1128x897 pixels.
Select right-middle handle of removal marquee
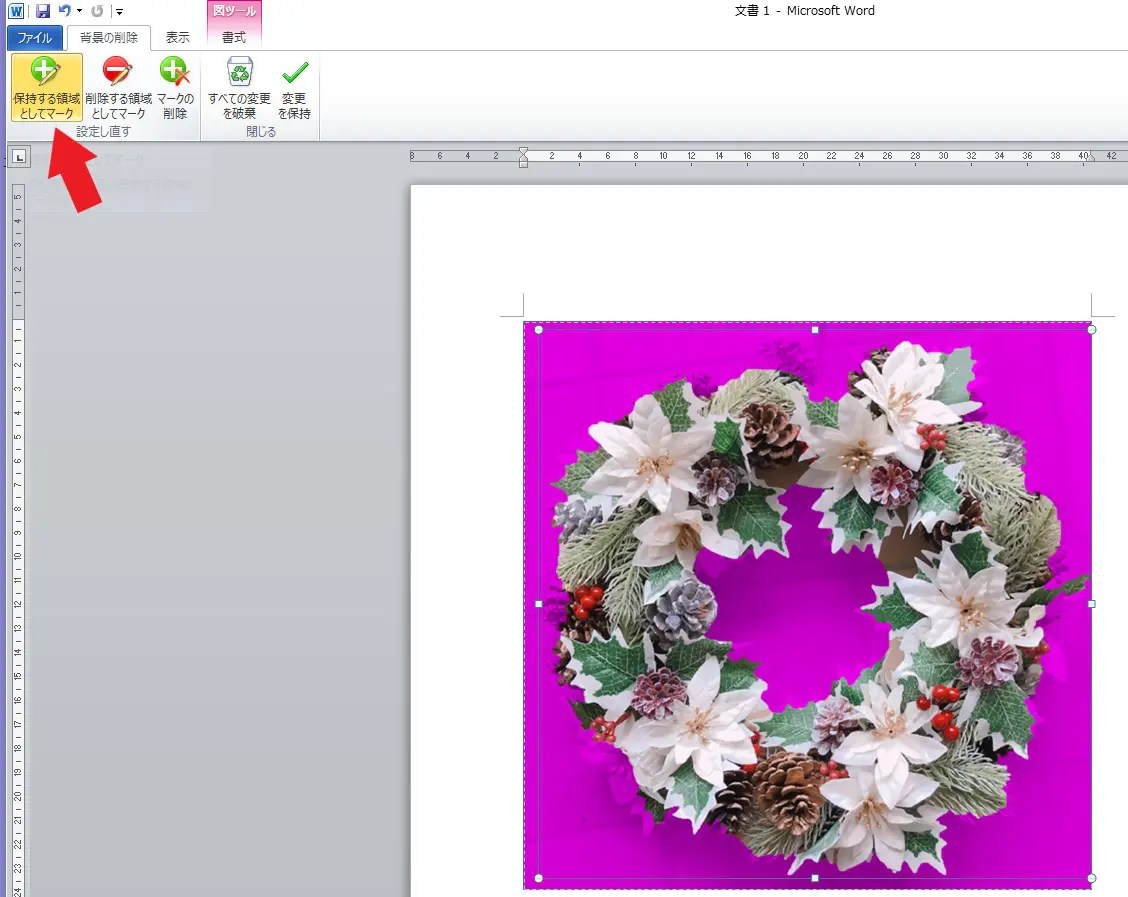point(1091,604)
